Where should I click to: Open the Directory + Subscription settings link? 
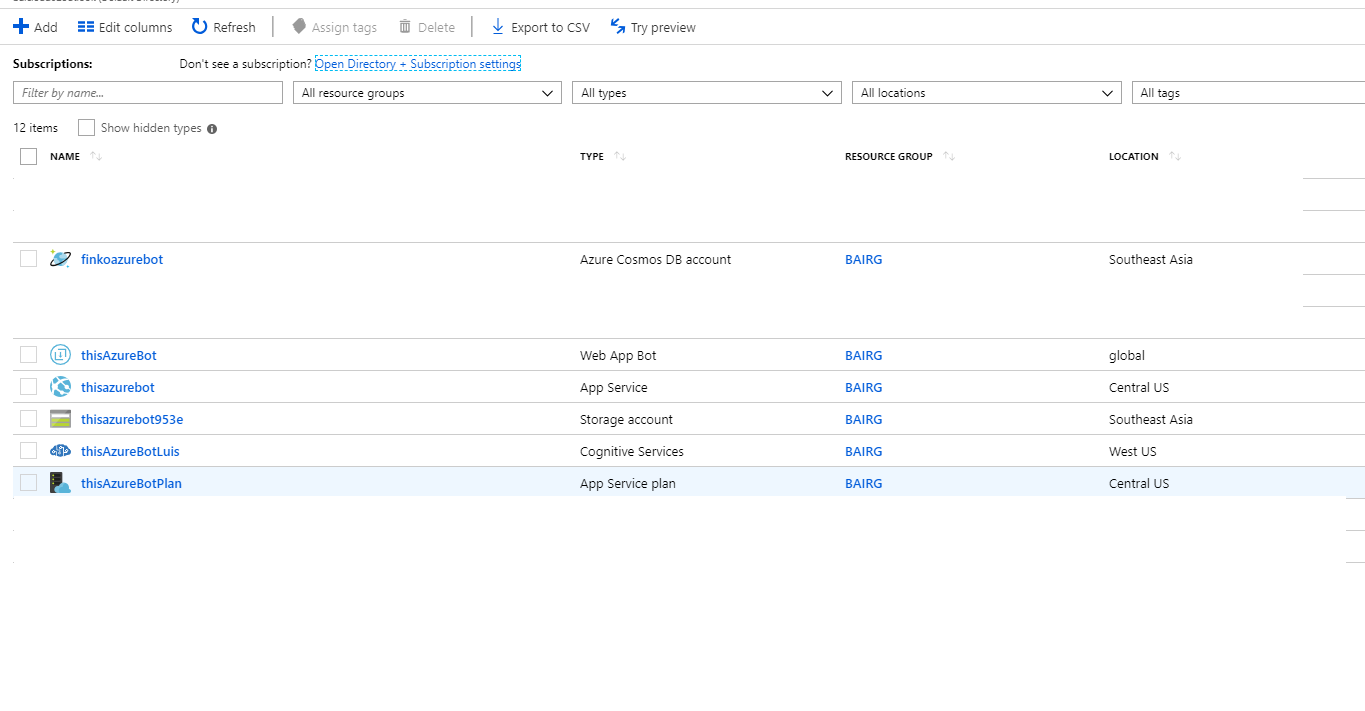tap(418, 64)
